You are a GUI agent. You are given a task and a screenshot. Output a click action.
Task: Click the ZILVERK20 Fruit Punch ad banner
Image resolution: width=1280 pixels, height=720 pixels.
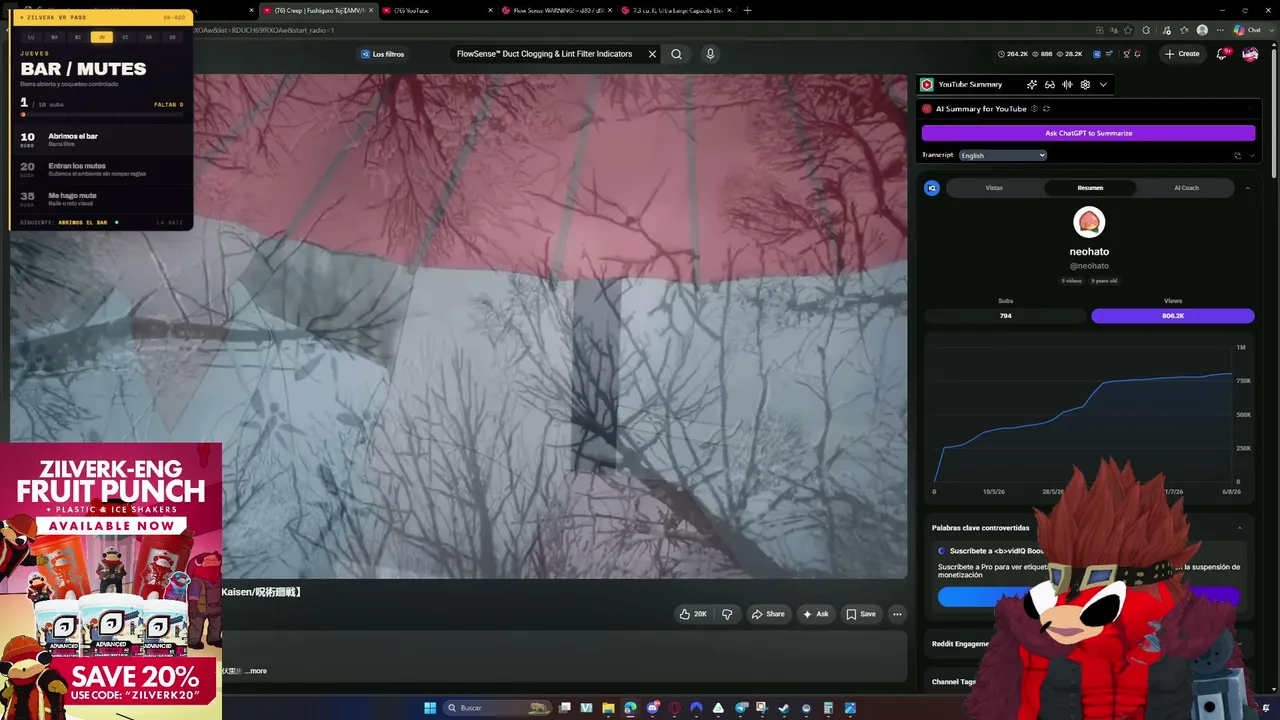tap(111, 581)
